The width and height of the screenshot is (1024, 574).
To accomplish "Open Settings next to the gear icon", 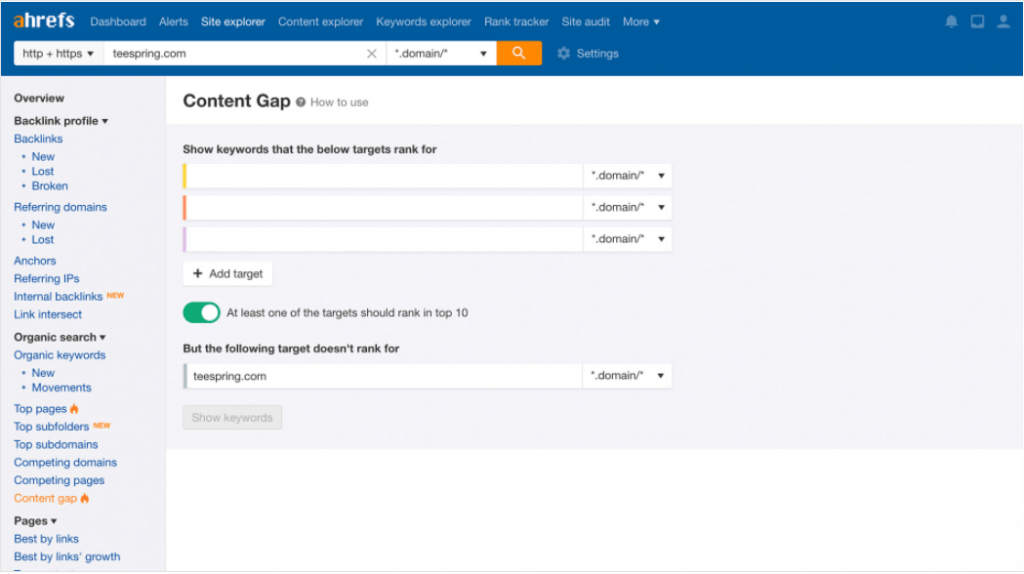I will 597,54.
